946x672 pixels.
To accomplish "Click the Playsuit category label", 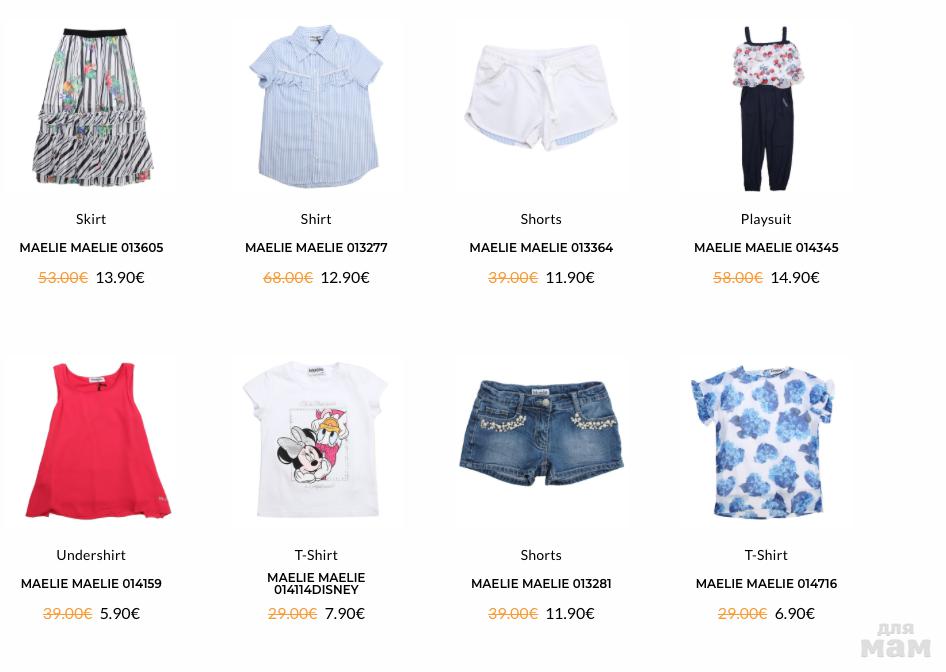I will pyautogui.click(x=766, y=219).
